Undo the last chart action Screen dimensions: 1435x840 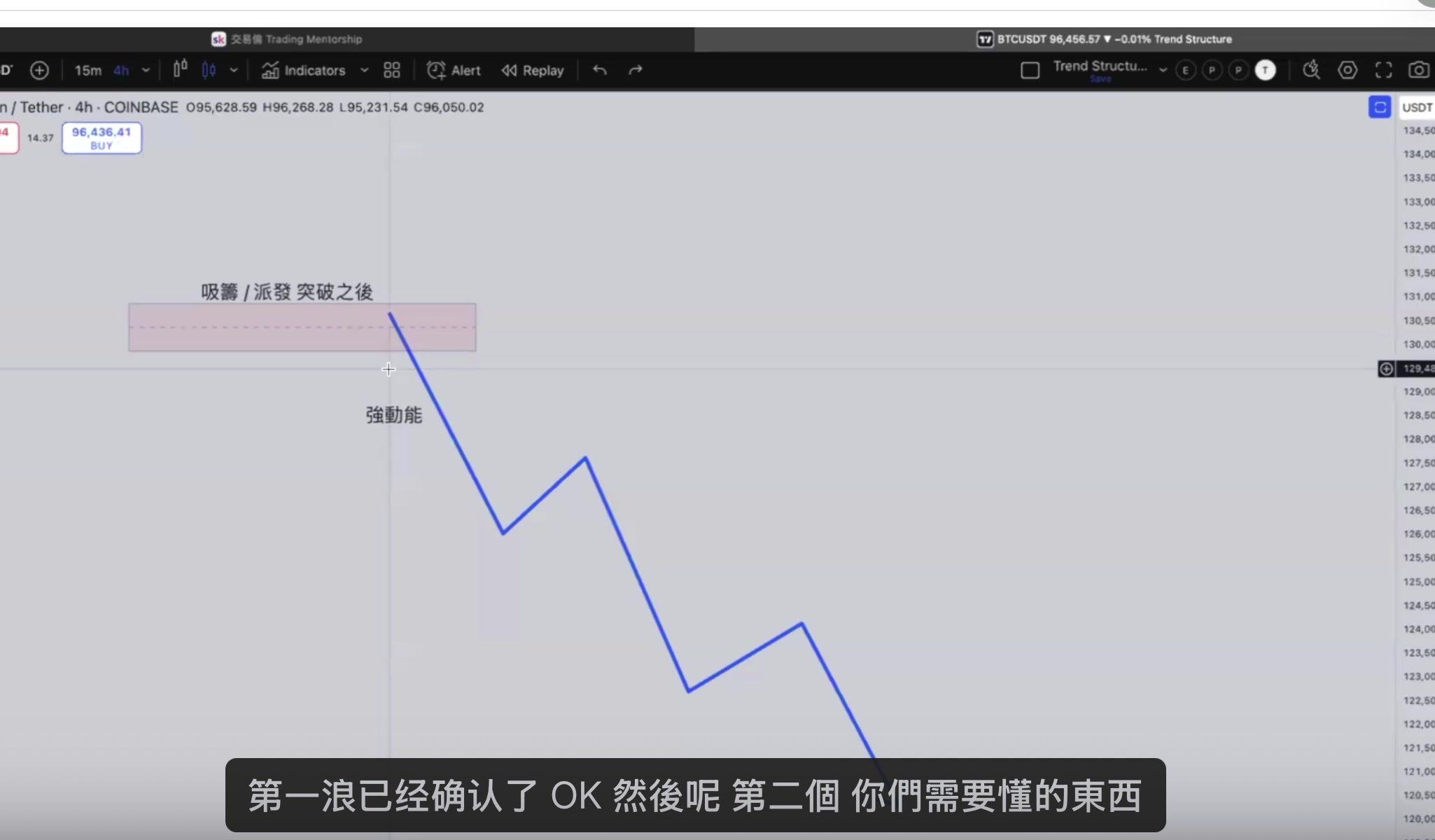tap(599, 70)
